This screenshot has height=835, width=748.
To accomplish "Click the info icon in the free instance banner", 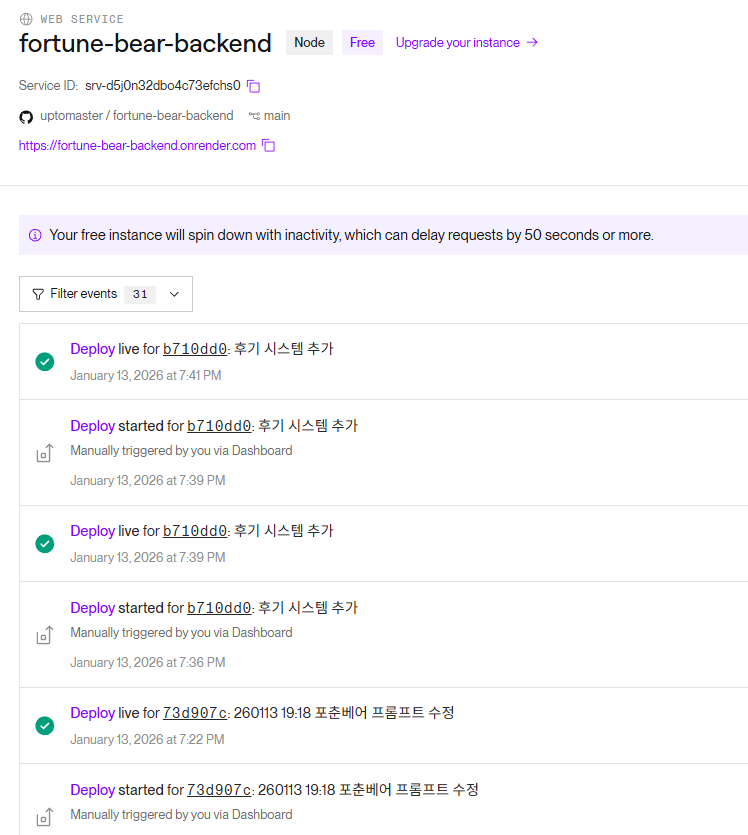I will [x=35, y=235].
